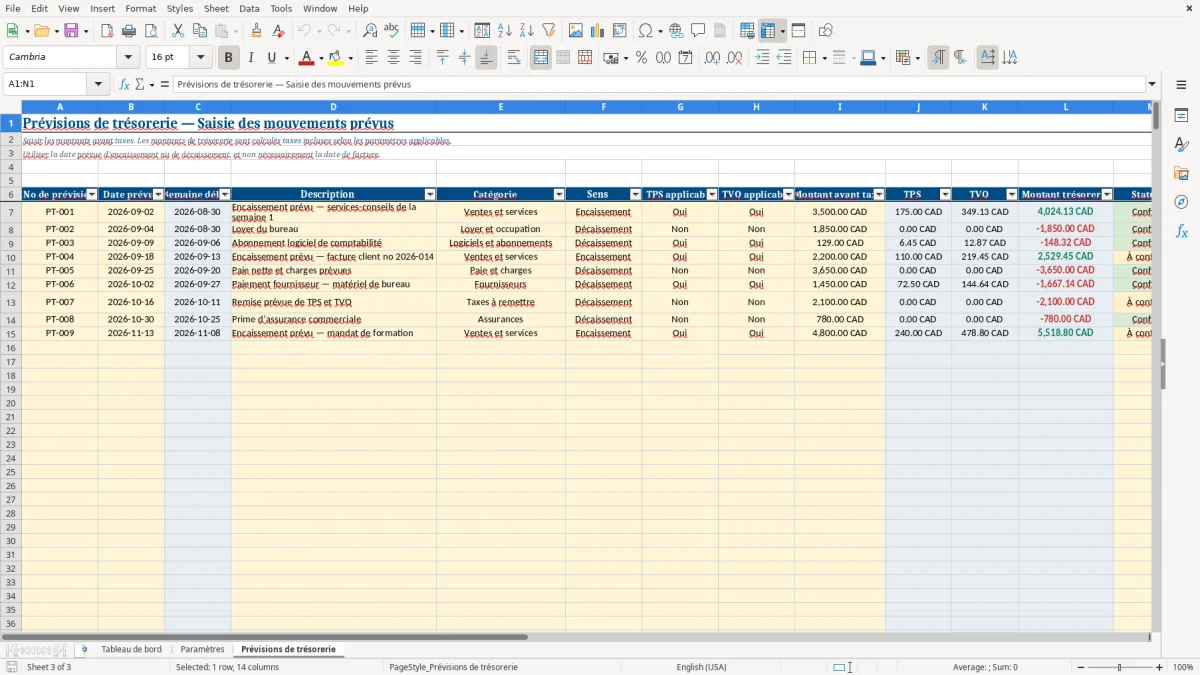1200x675 pixels.
Task: Format as percent
Action: coord(642,58)
